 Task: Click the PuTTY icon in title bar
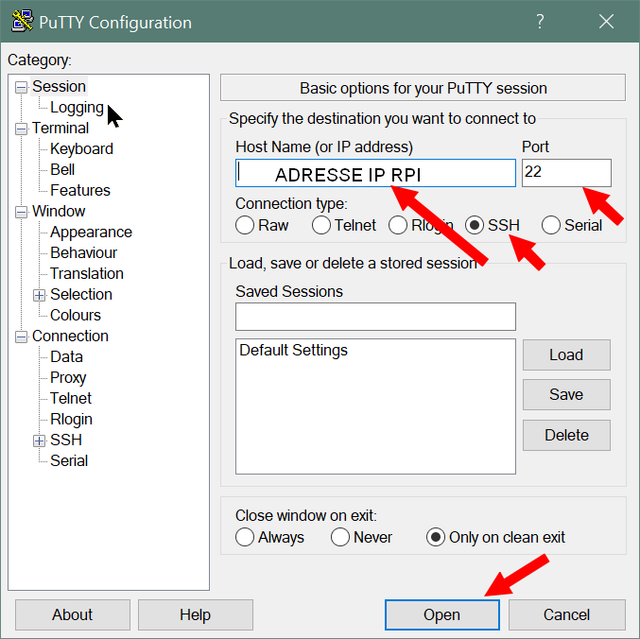[22, 21]
